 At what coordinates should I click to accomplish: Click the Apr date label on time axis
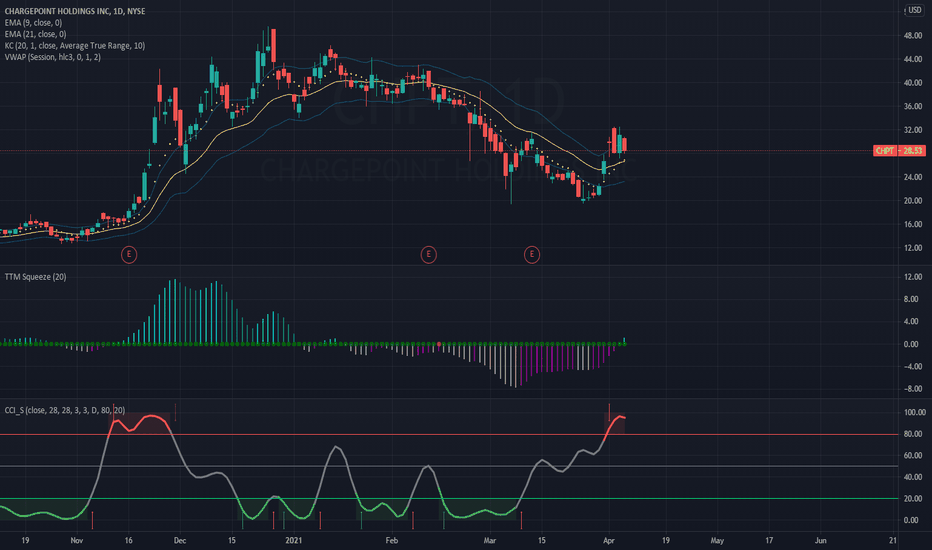[609, 540]
